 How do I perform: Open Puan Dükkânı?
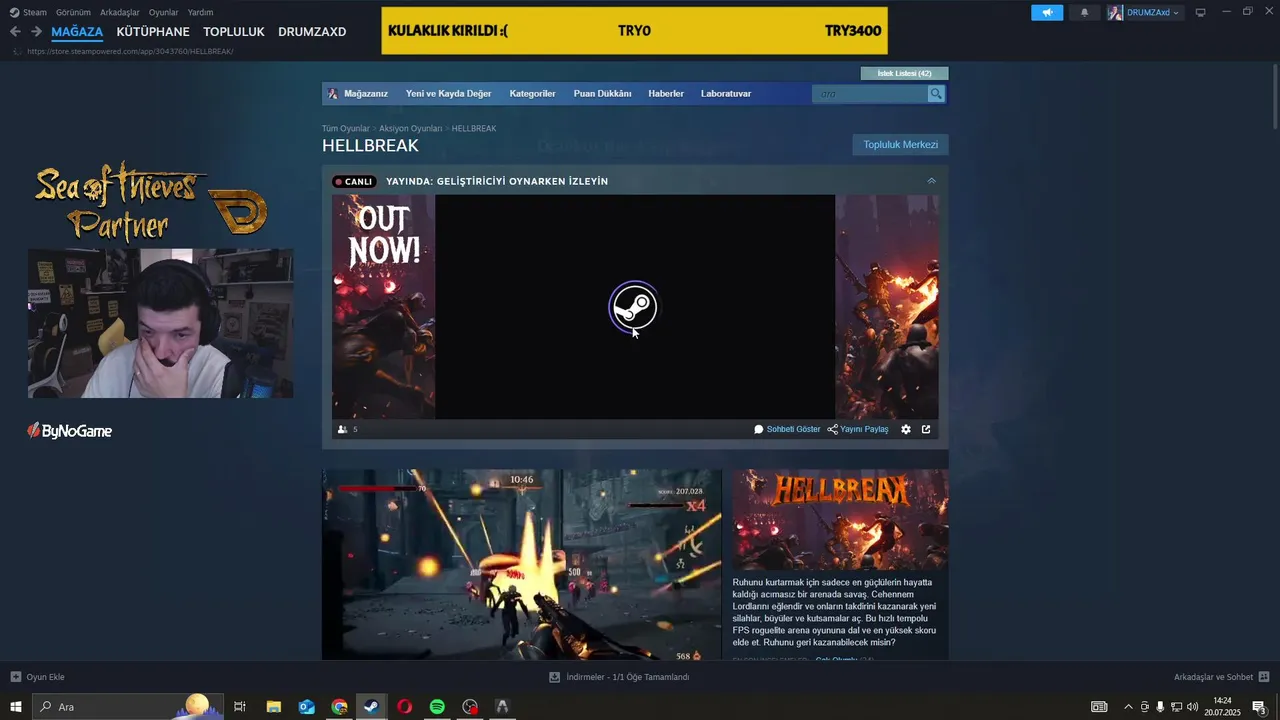(602, 94)
